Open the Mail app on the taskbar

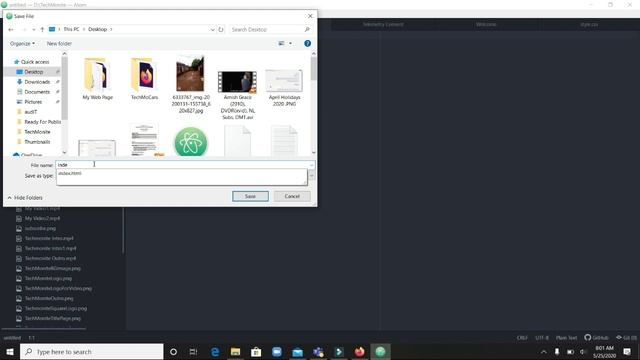(298, 351)
